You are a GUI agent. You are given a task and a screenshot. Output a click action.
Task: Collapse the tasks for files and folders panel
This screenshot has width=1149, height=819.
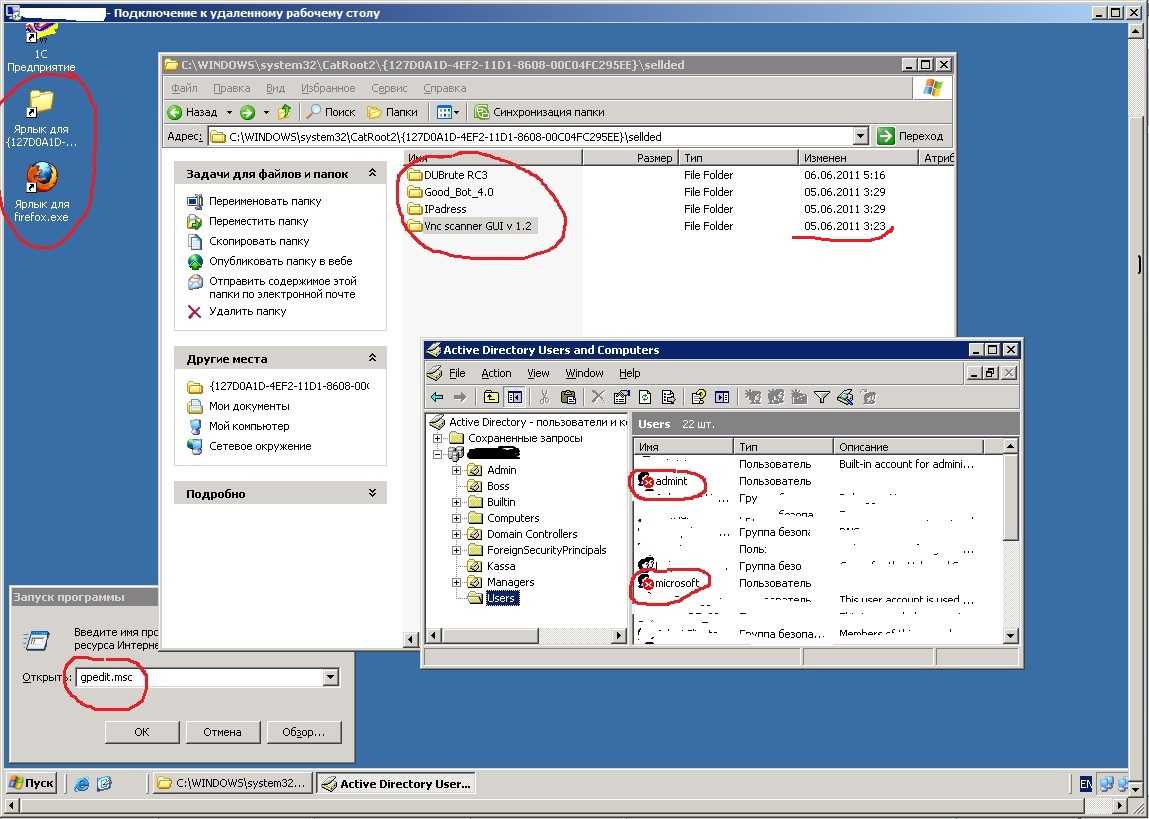pyautogui.click(x=372, y=174)
